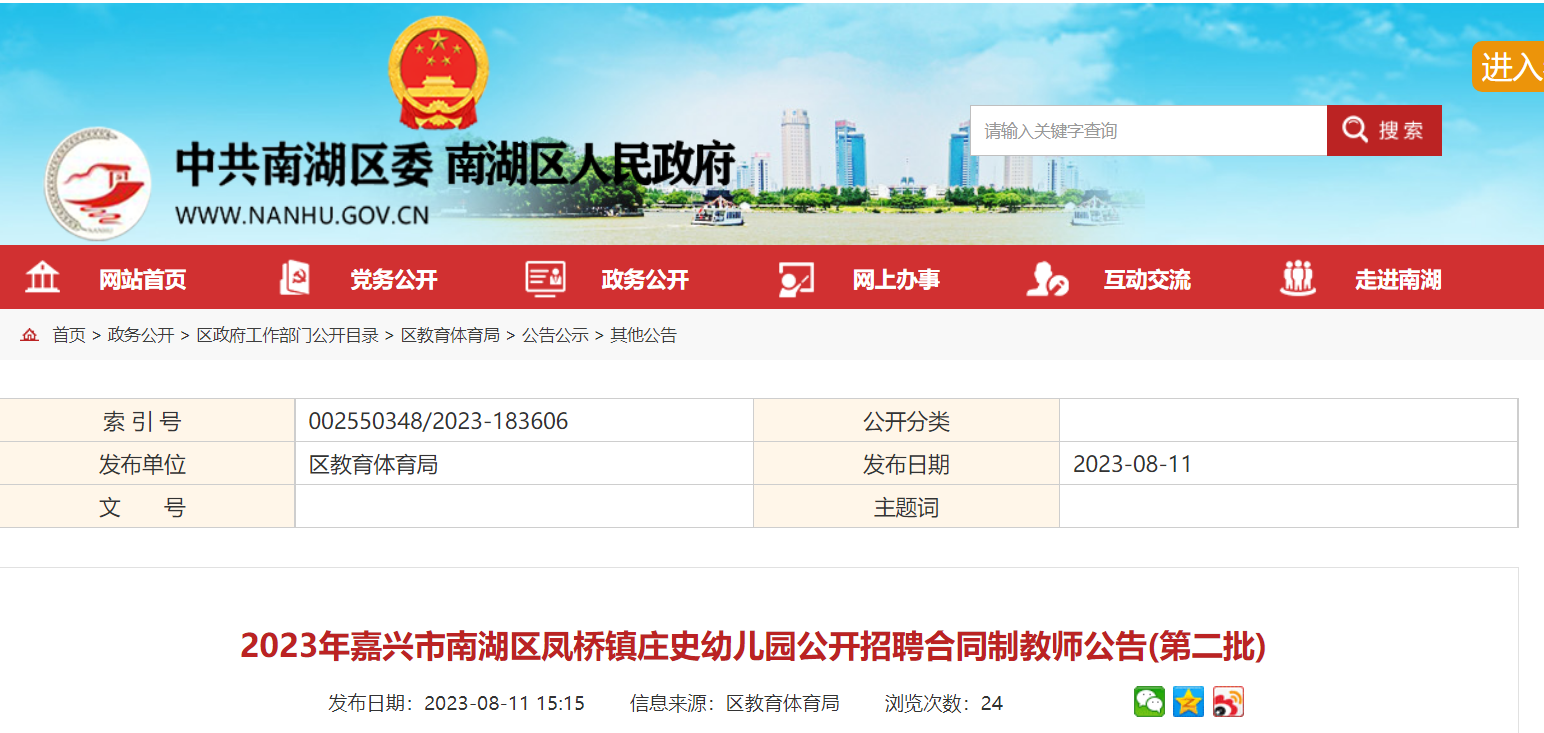This screenshot has width=1544, height=733.
Task: Click the people icon beside 走进南湖
Action: [x=1298, y=278]
